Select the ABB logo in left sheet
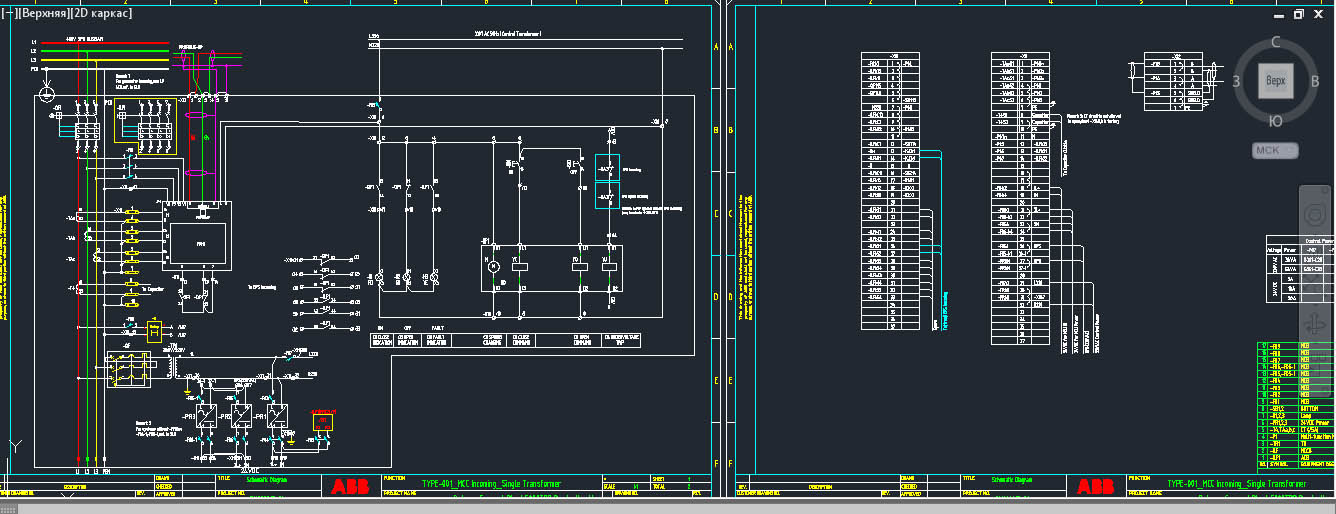 pyautogui.click(x=349, y=486)
